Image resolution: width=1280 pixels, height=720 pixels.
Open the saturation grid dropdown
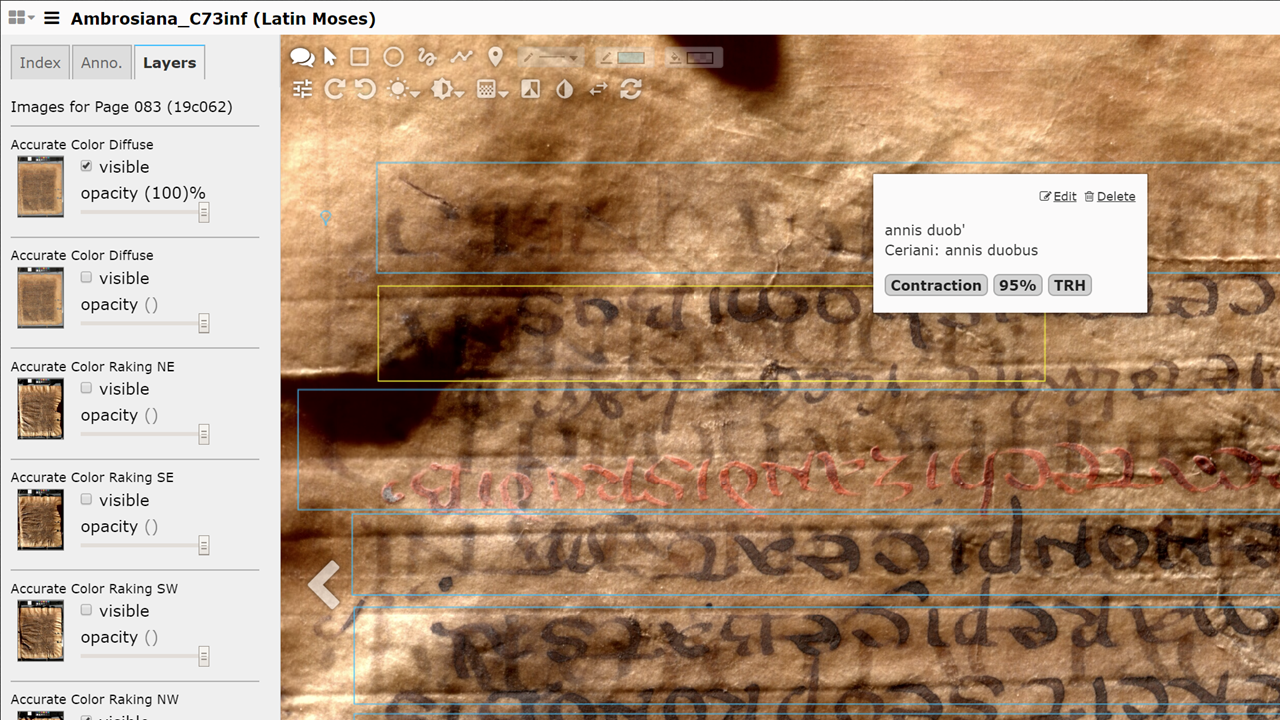coord(492,89)
